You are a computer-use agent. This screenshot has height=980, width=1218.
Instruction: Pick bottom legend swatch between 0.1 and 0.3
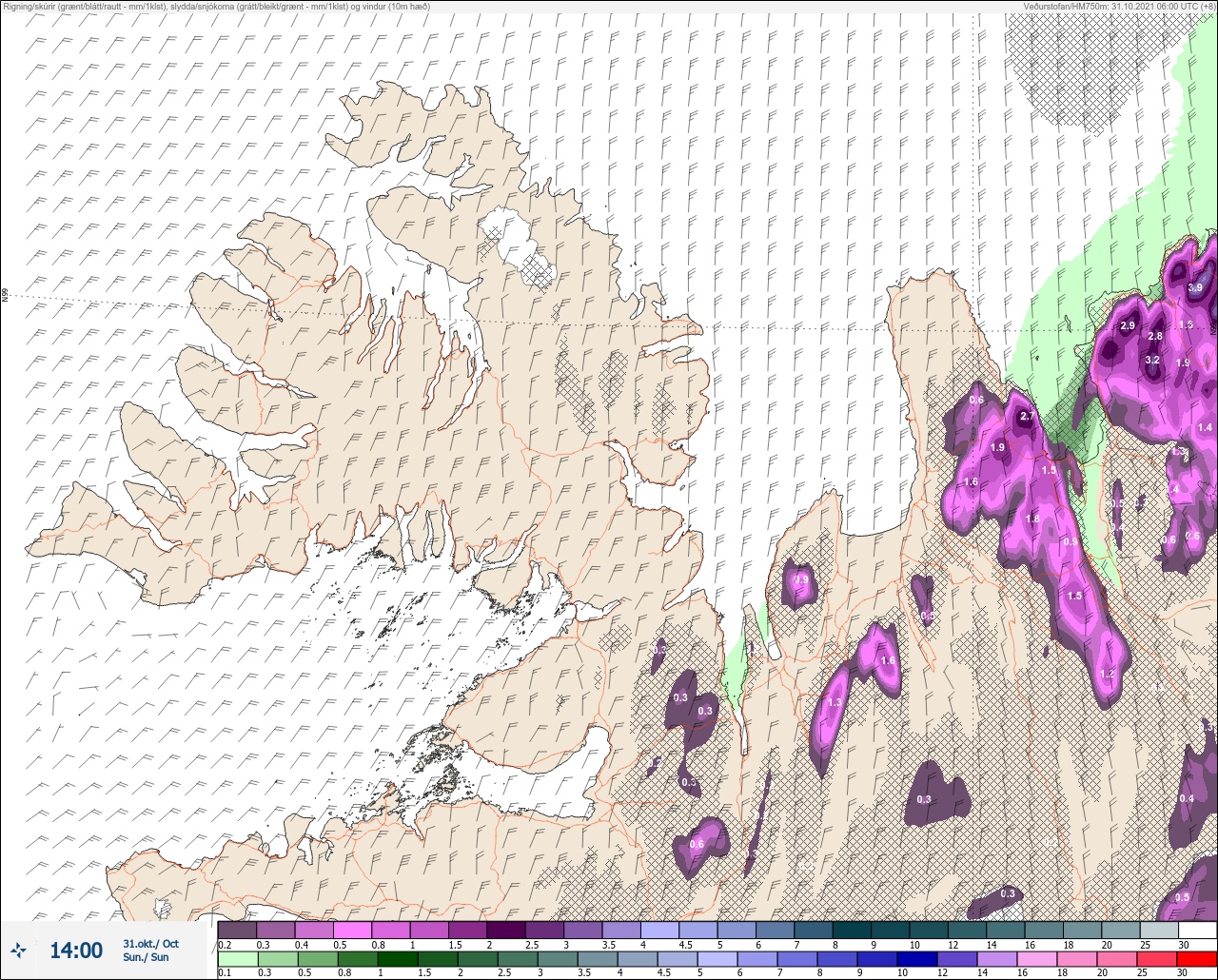click(237, 958)
